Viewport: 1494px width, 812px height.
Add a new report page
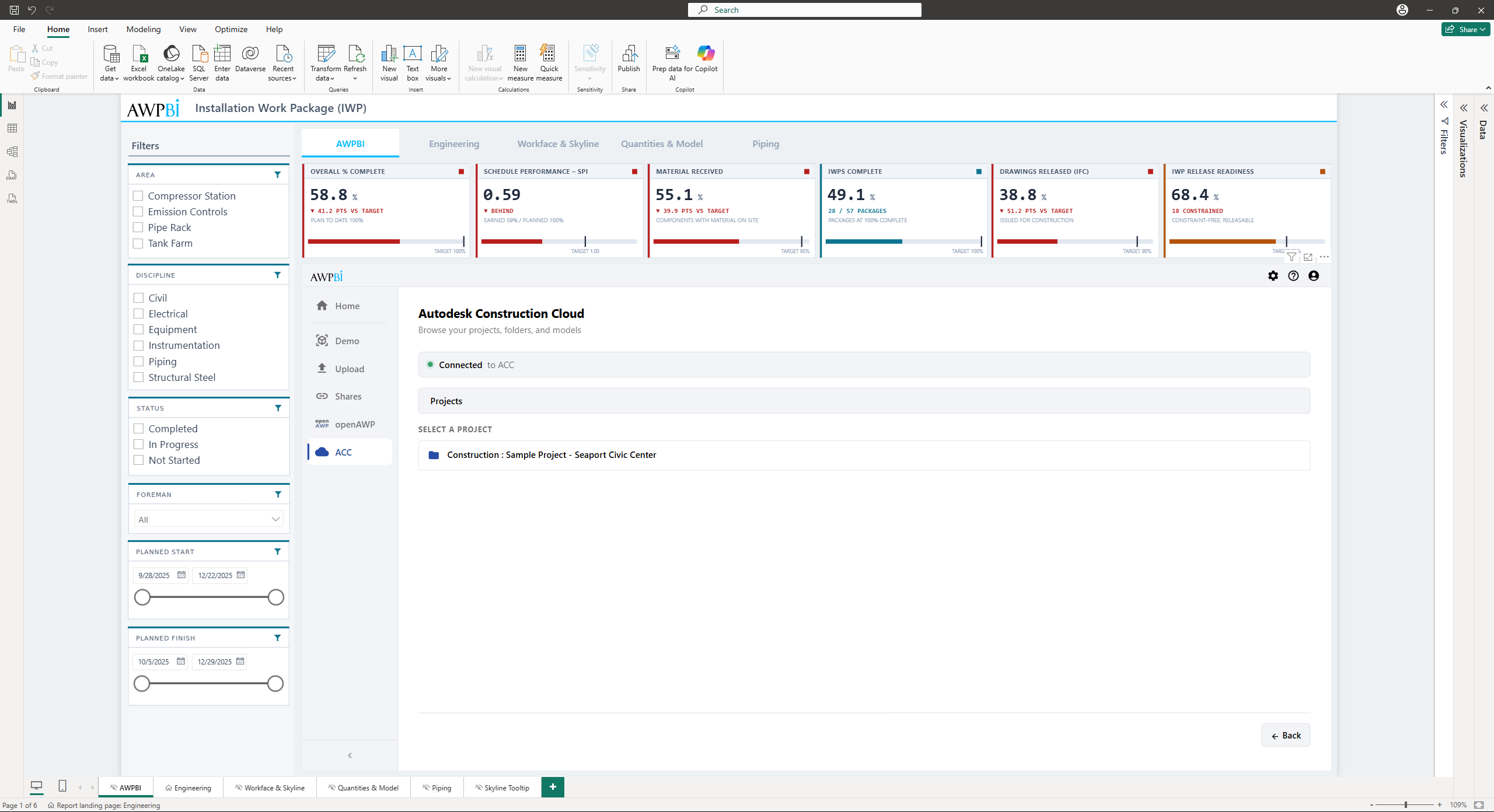(x=553, y=787)
